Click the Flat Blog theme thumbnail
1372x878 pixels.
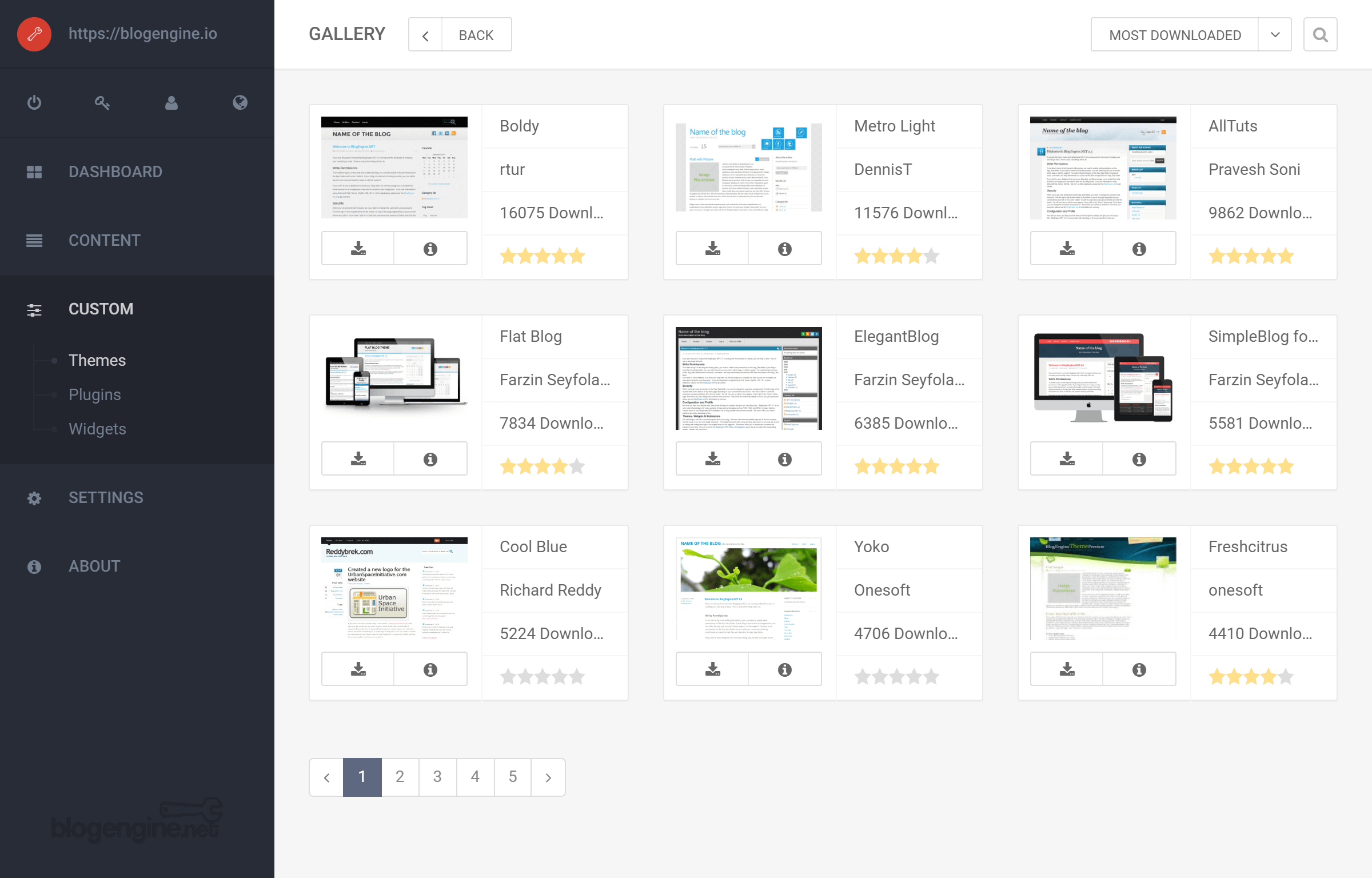(394, 377)
